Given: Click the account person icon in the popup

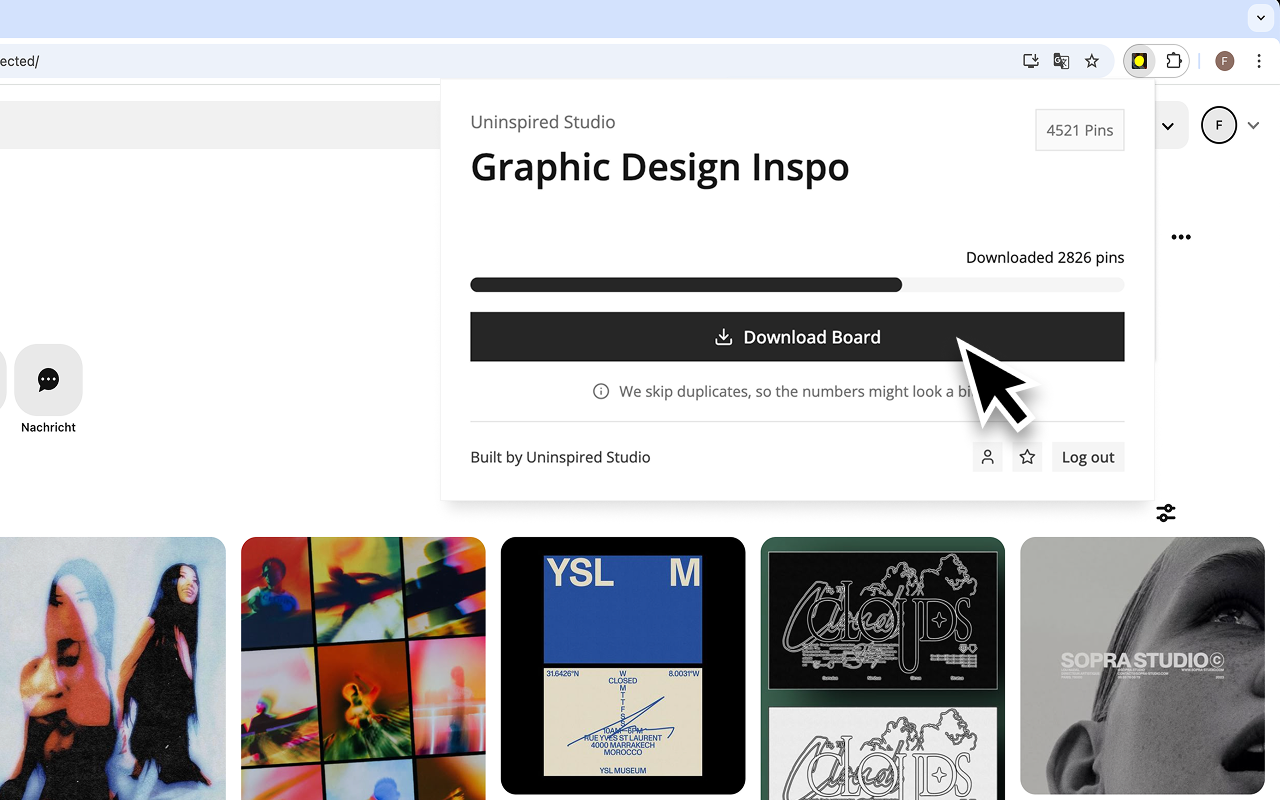Looking at the screenshot, I should pos(987,456).
